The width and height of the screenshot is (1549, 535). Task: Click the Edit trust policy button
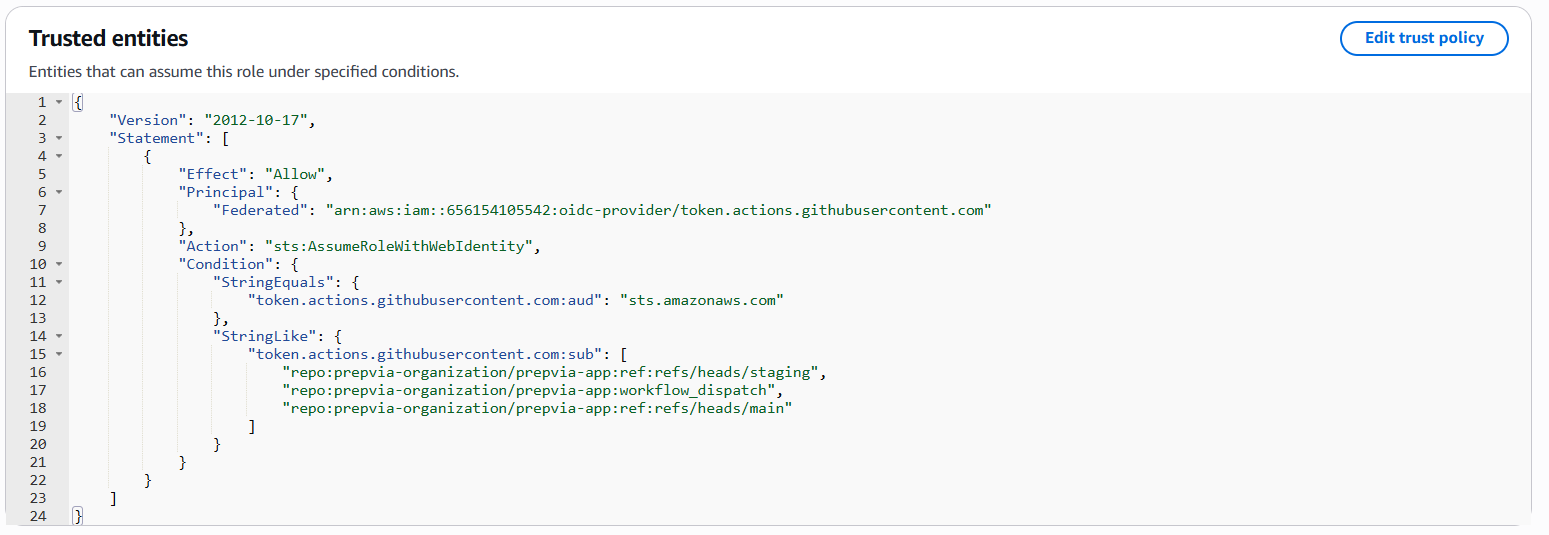coord(1423,39)
